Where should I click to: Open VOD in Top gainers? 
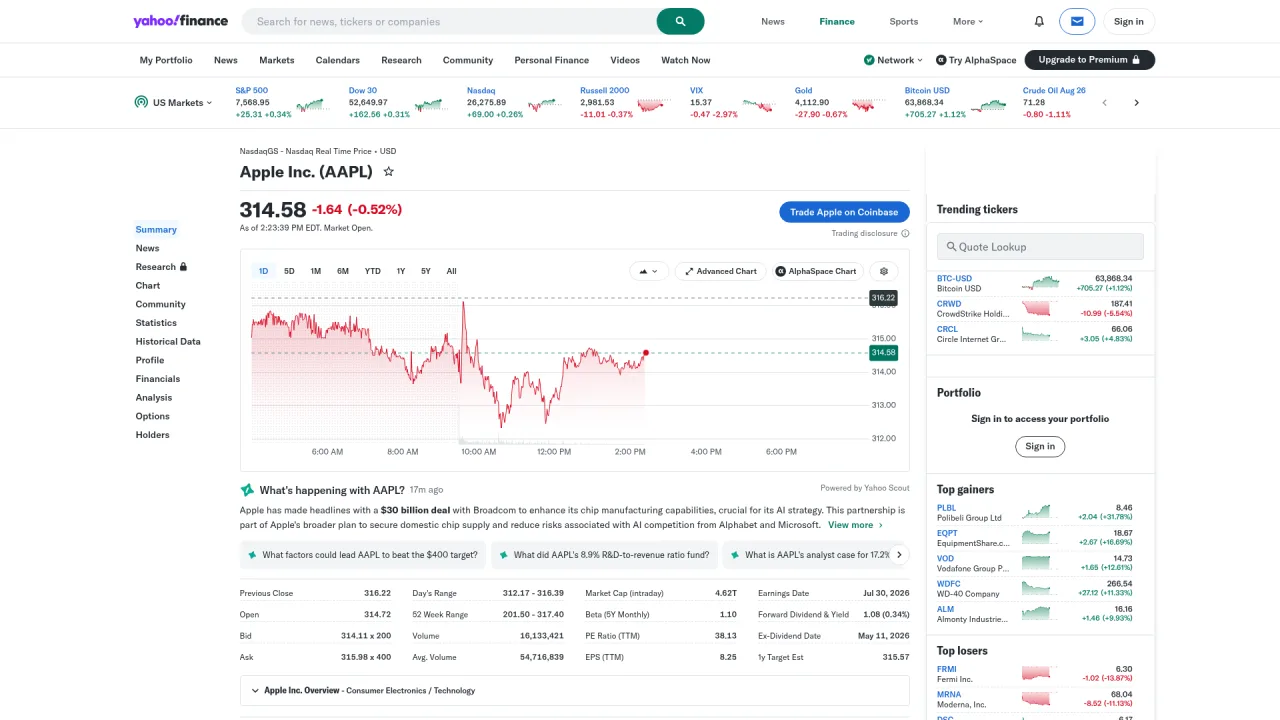tap(946, 558)
